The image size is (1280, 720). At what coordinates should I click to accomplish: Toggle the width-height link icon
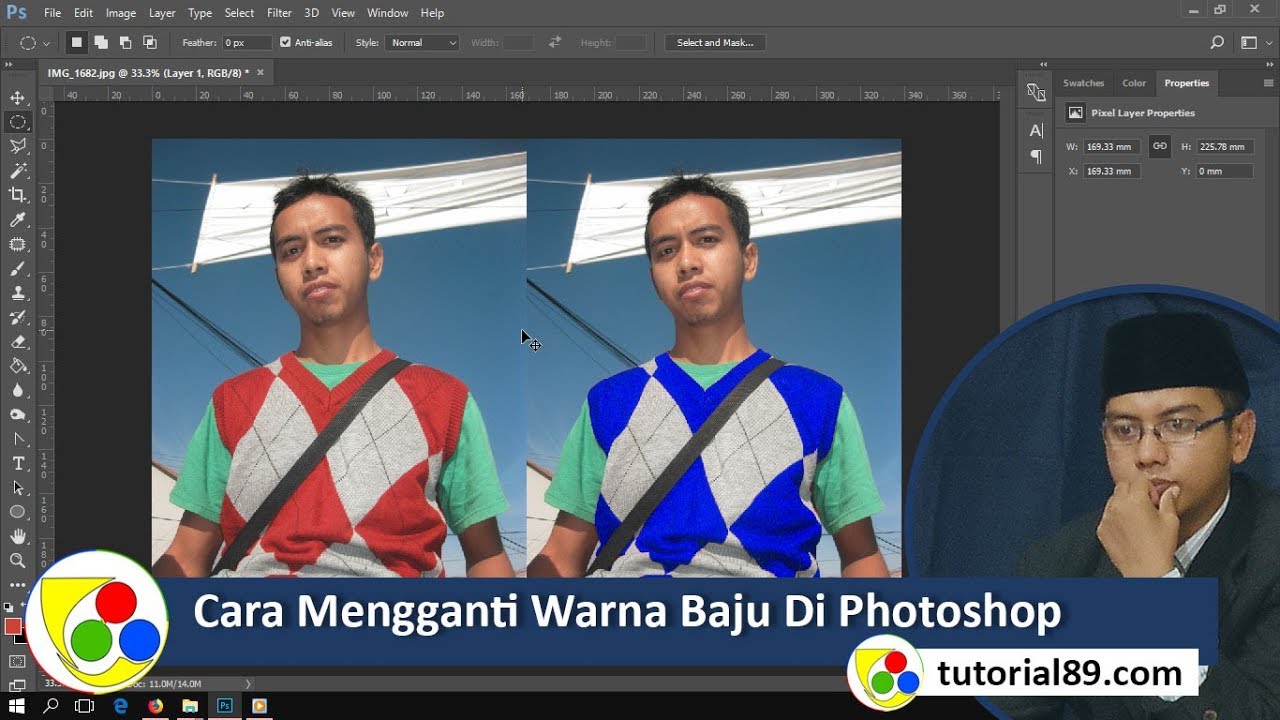point(1160,146)
